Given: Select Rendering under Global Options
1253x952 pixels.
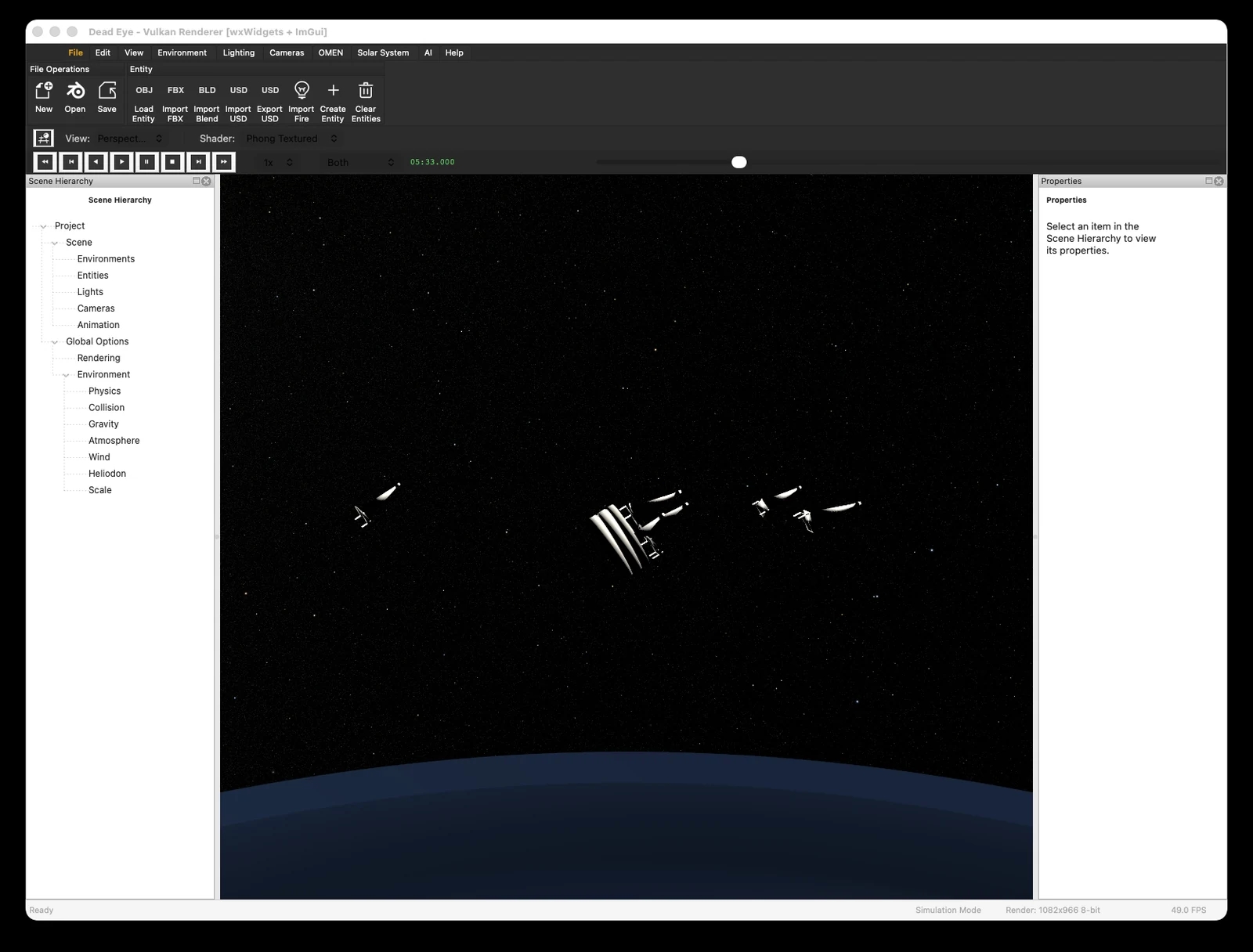Looking at the screenshot, I should click(x=99, y=358).
